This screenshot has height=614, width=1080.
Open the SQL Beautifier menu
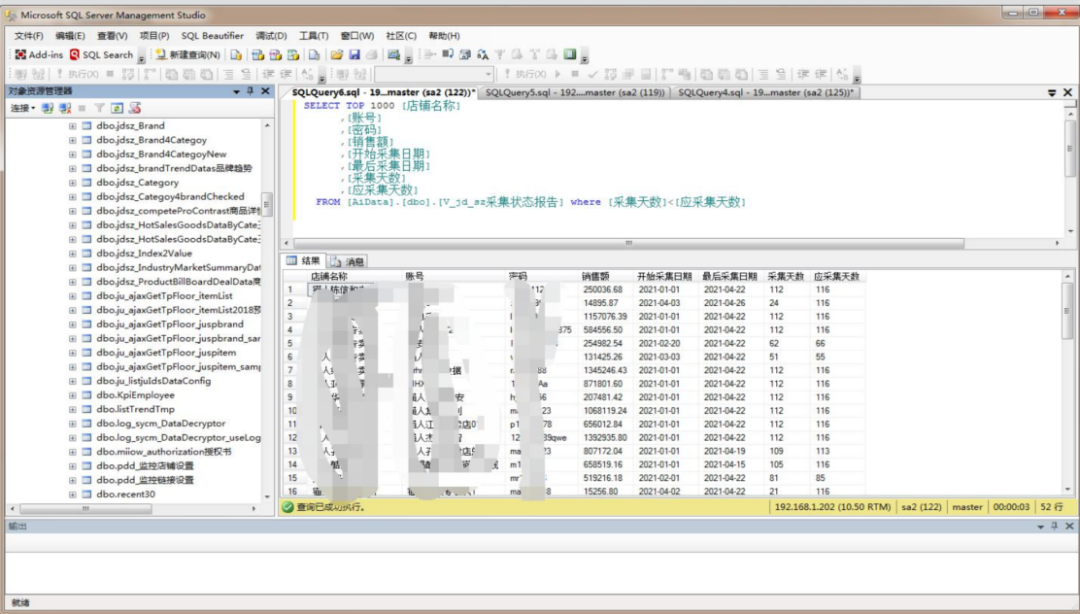(212, 36)
